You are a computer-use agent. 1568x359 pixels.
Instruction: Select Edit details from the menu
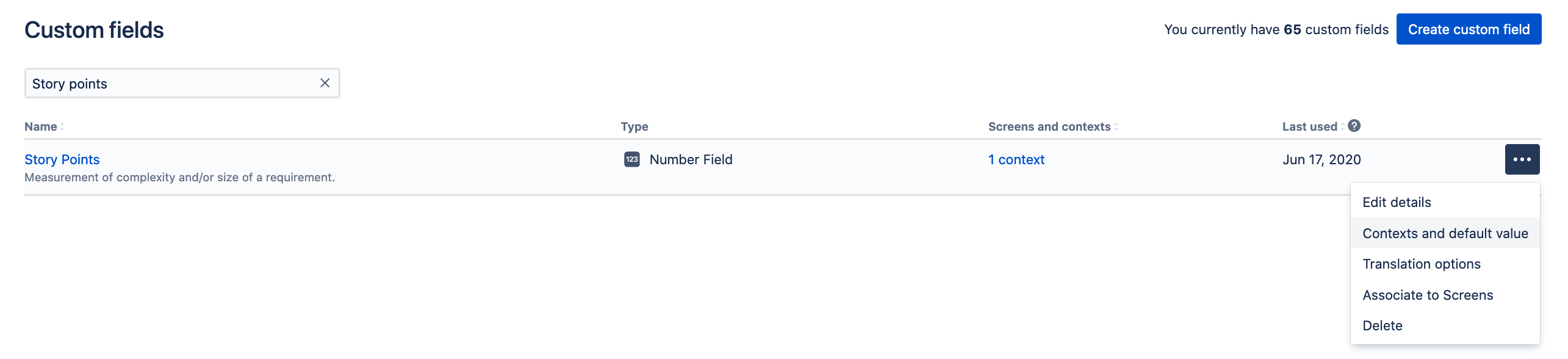1397,202
